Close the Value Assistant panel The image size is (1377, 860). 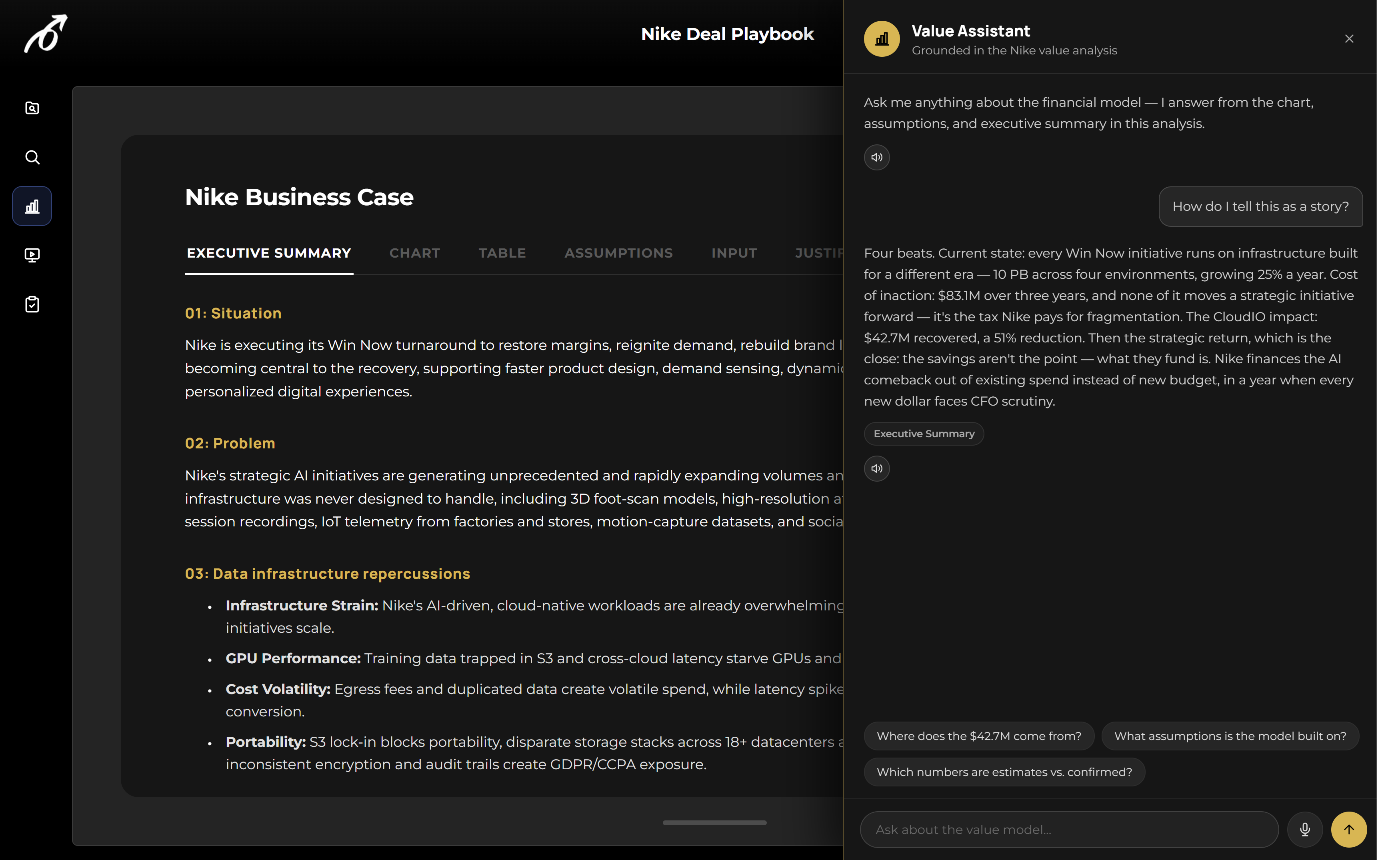[1349, 39]
